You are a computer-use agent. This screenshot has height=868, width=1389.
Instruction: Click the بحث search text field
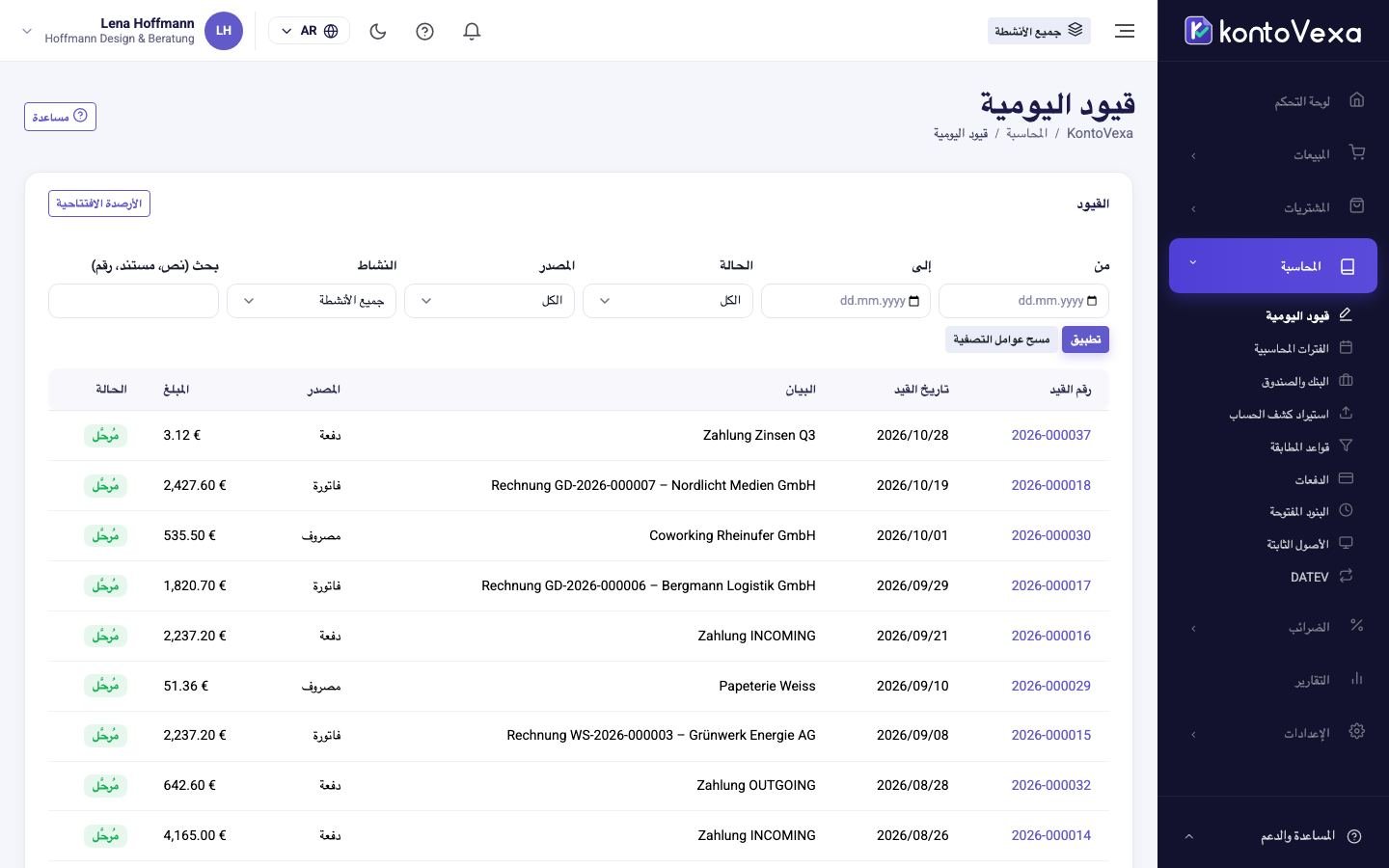pyautogui.click(x=133, y=301)
